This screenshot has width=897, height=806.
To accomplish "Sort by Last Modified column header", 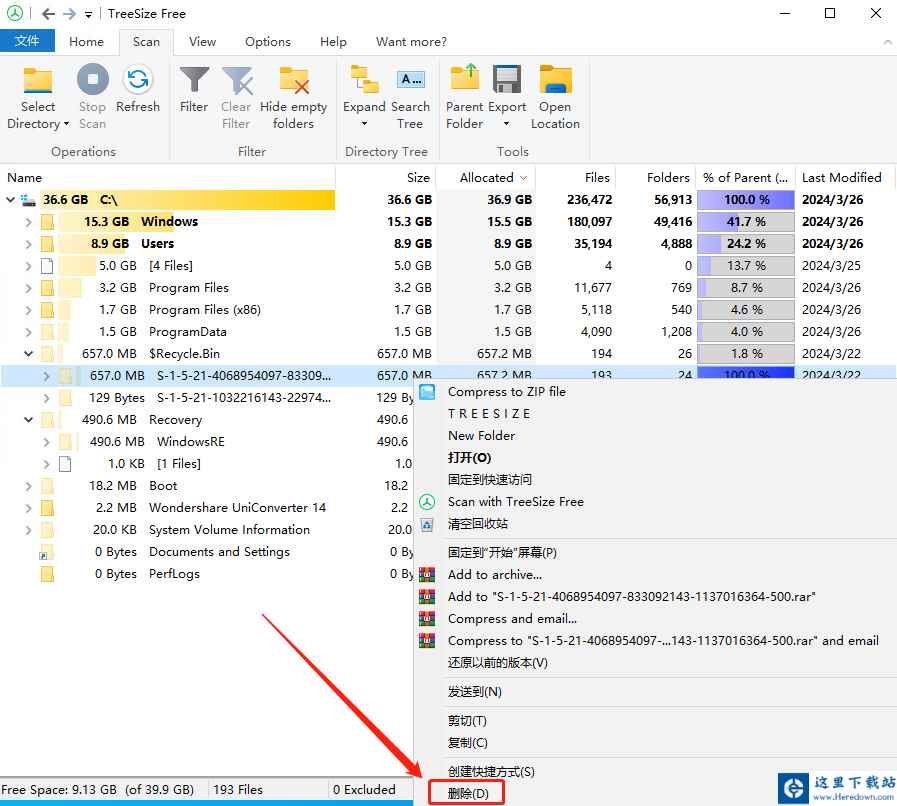I will (842, 178).
